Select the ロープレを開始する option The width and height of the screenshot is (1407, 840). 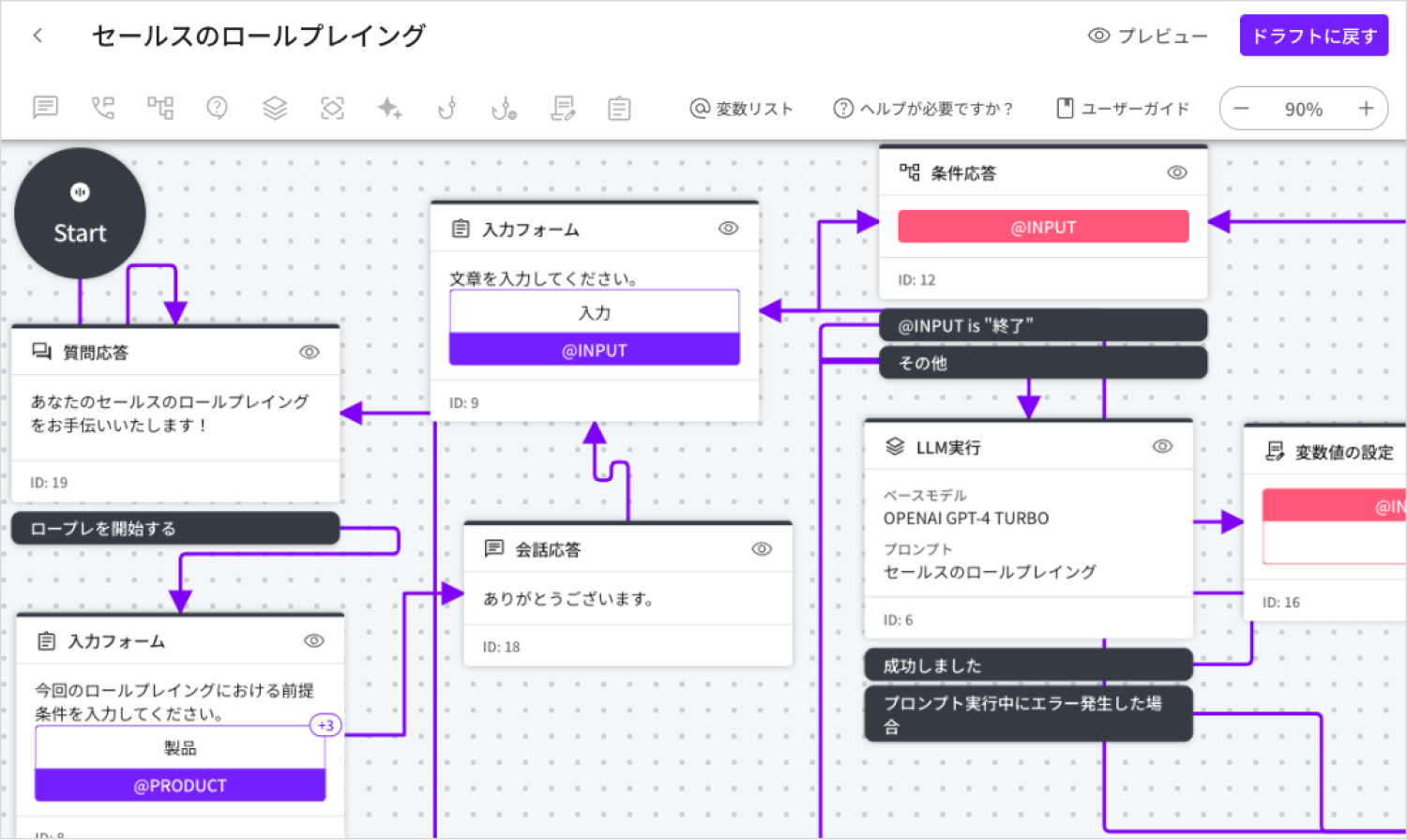[175, 529]
